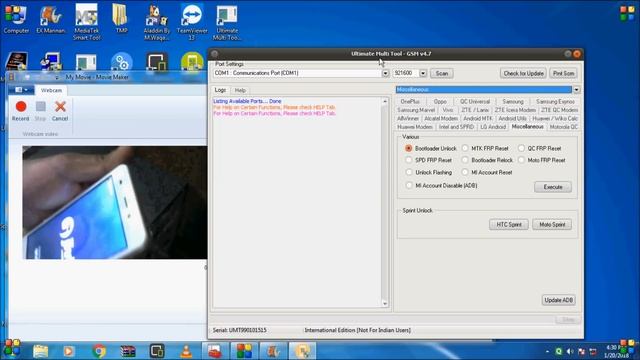The image size is (640, 360).
Task: Select MTK FRP Reset radio option
Action: point(485,149)
